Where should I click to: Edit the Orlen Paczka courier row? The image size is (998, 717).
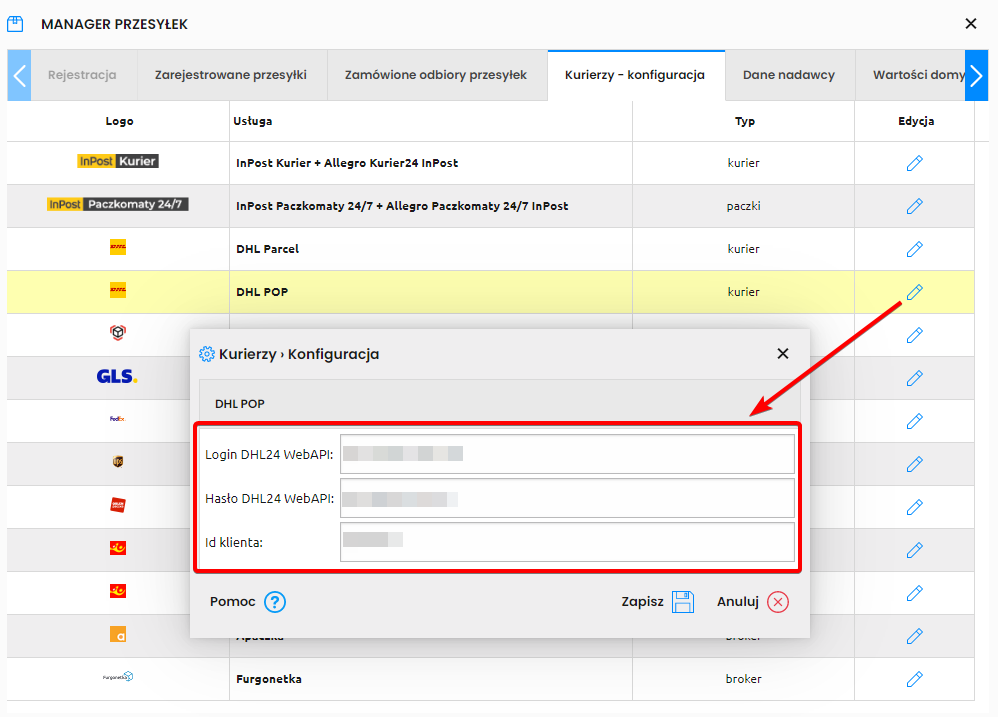tap(915, 507)
